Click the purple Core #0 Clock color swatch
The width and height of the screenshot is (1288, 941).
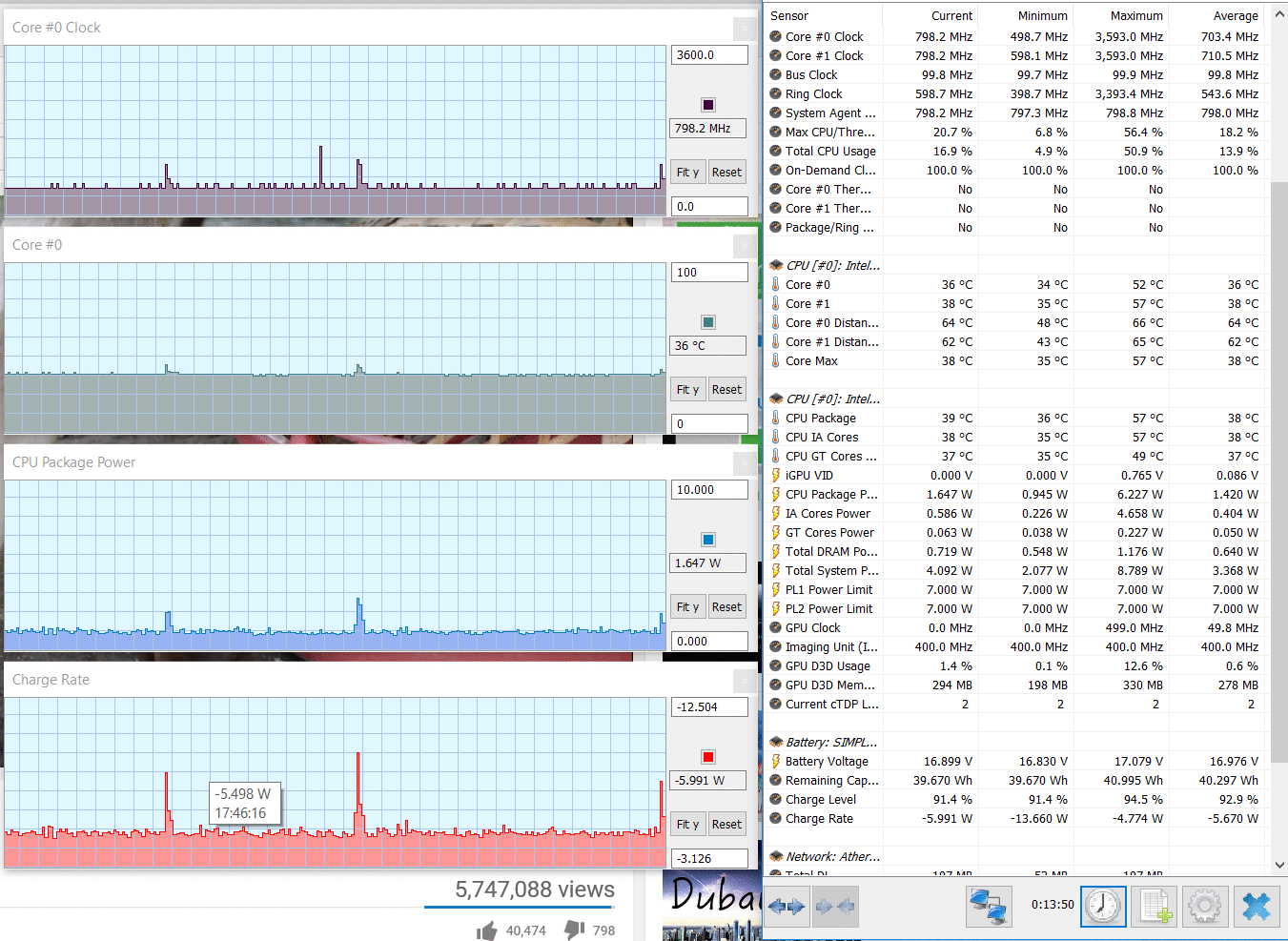708,105
